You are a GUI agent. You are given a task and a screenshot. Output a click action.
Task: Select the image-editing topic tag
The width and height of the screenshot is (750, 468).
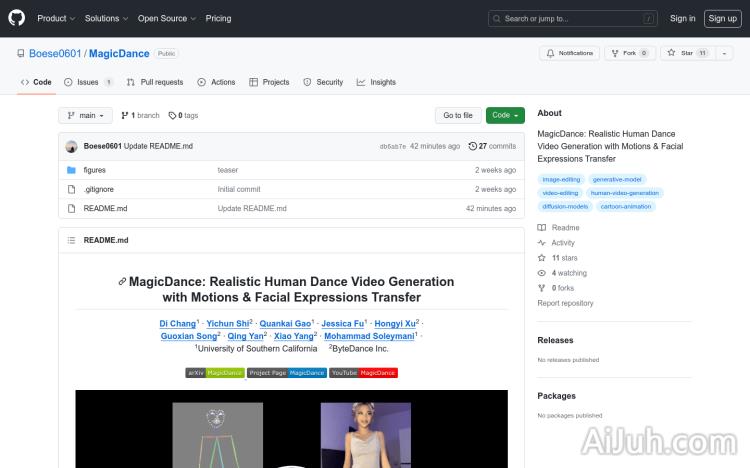[561, 179]
